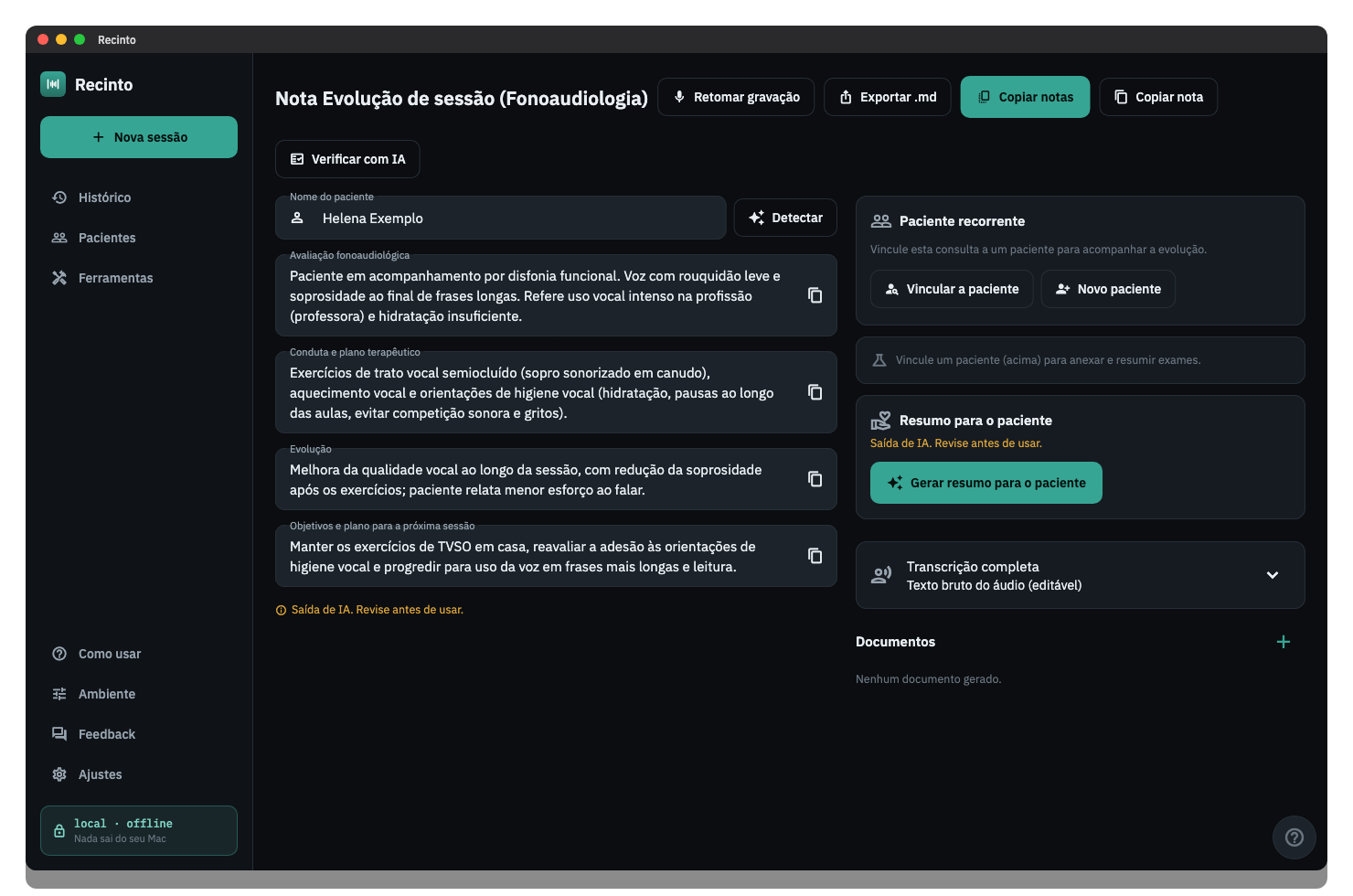Screen dimensions: 1353x896
Task: Click the Nome do paciente input field
Action: tap(501, 219)
